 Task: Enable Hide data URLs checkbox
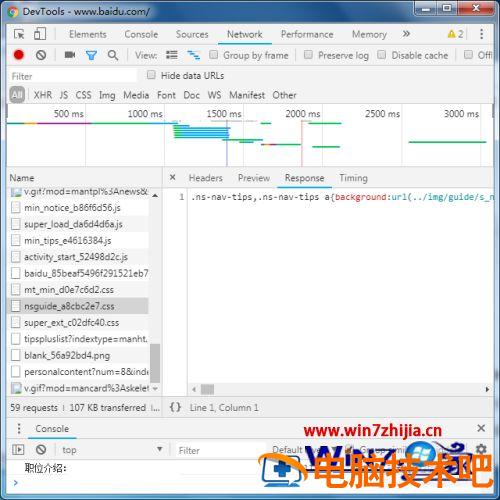pos(151,75)
